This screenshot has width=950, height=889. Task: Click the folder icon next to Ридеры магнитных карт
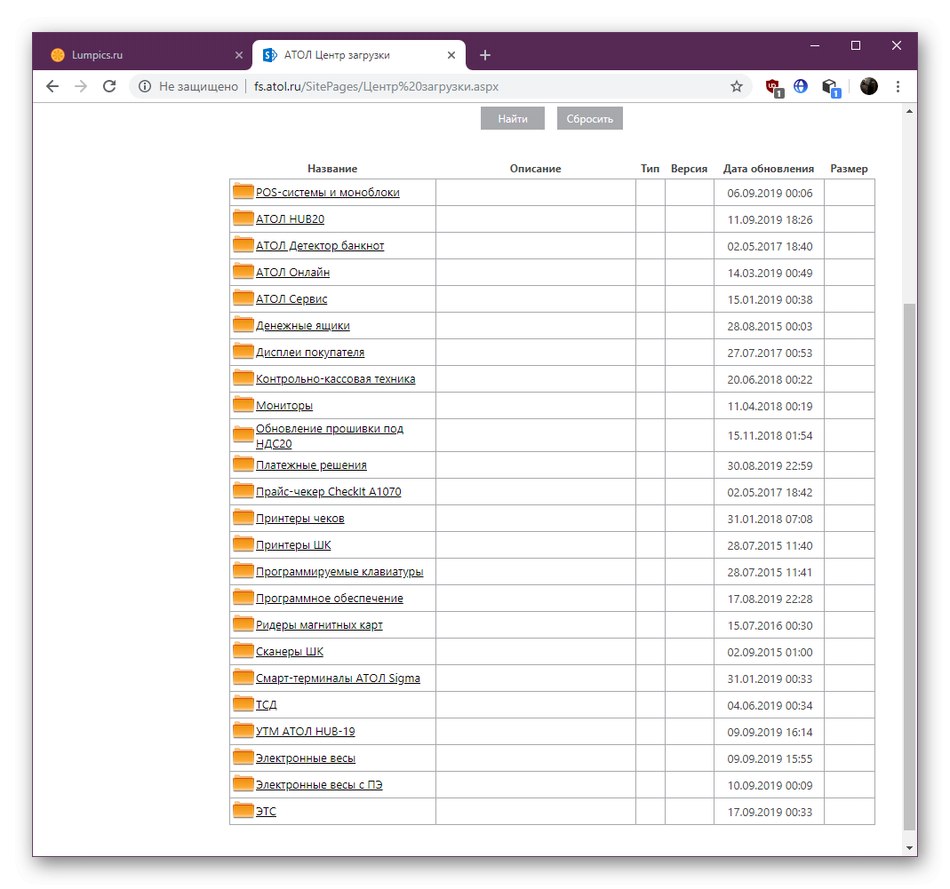(x=243, y=624)
